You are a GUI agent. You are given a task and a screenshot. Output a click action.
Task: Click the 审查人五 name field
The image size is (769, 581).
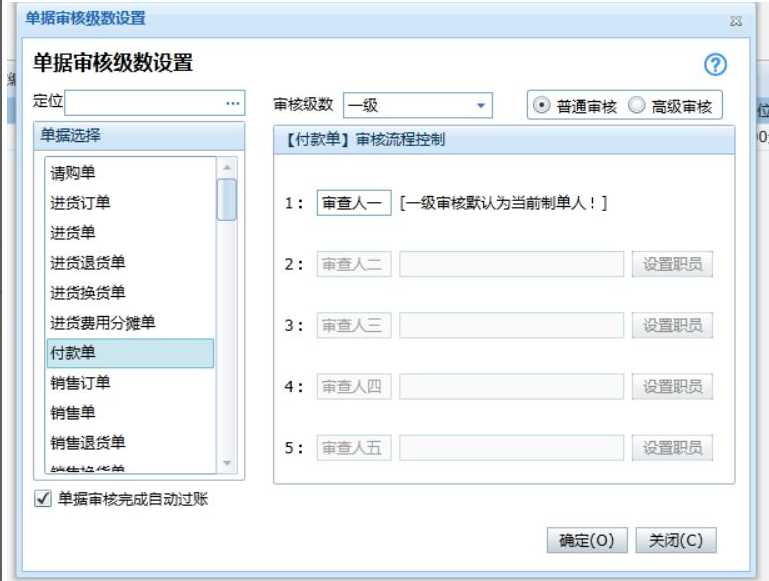pos(354,448)
